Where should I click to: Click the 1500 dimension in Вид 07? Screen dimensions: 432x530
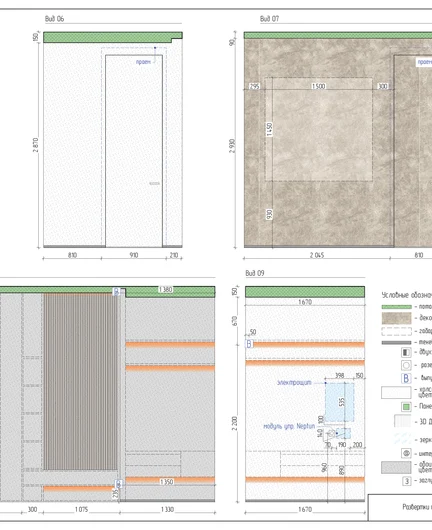click(318, 86)
